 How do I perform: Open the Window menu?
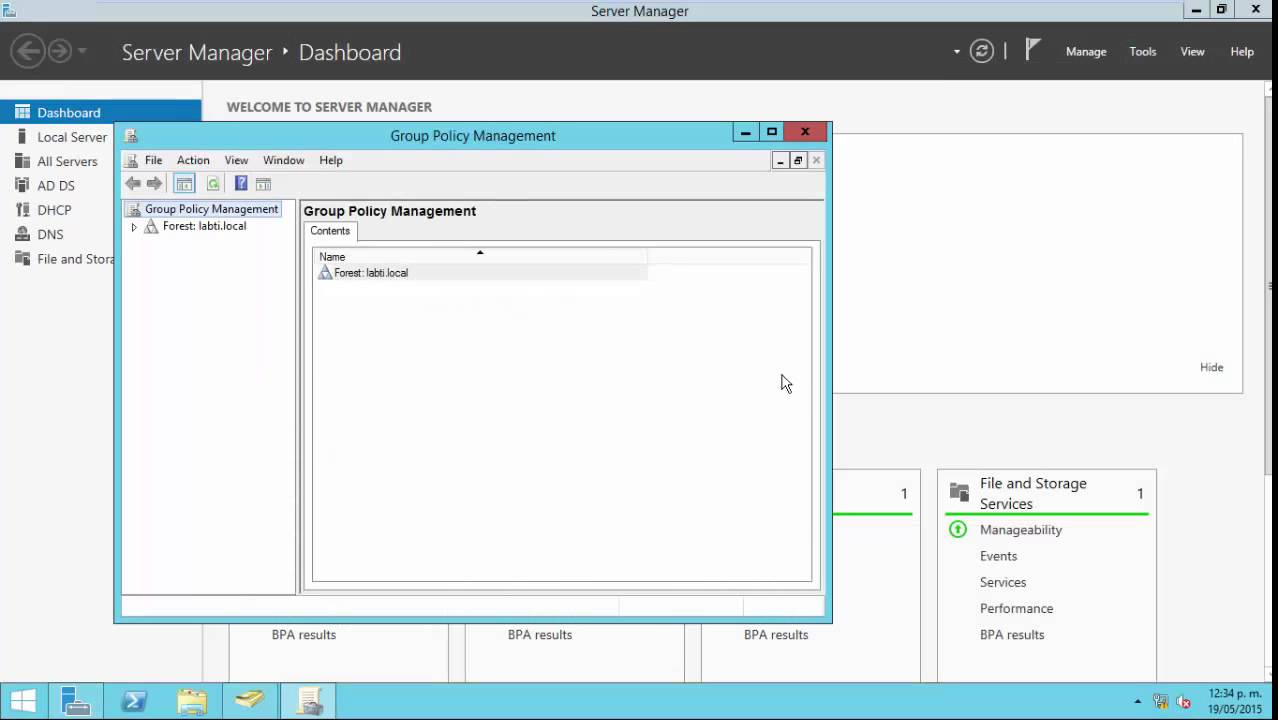[x=284, y=160]
